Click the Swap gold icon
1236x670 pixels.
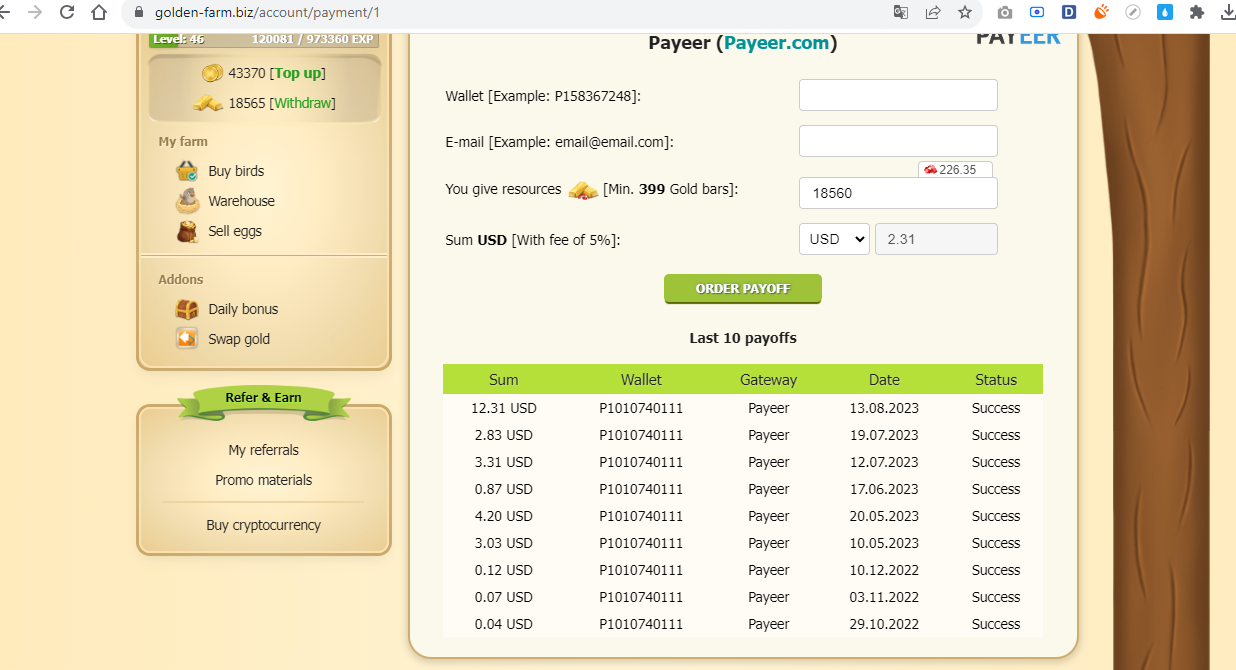(x=187, y=339)
